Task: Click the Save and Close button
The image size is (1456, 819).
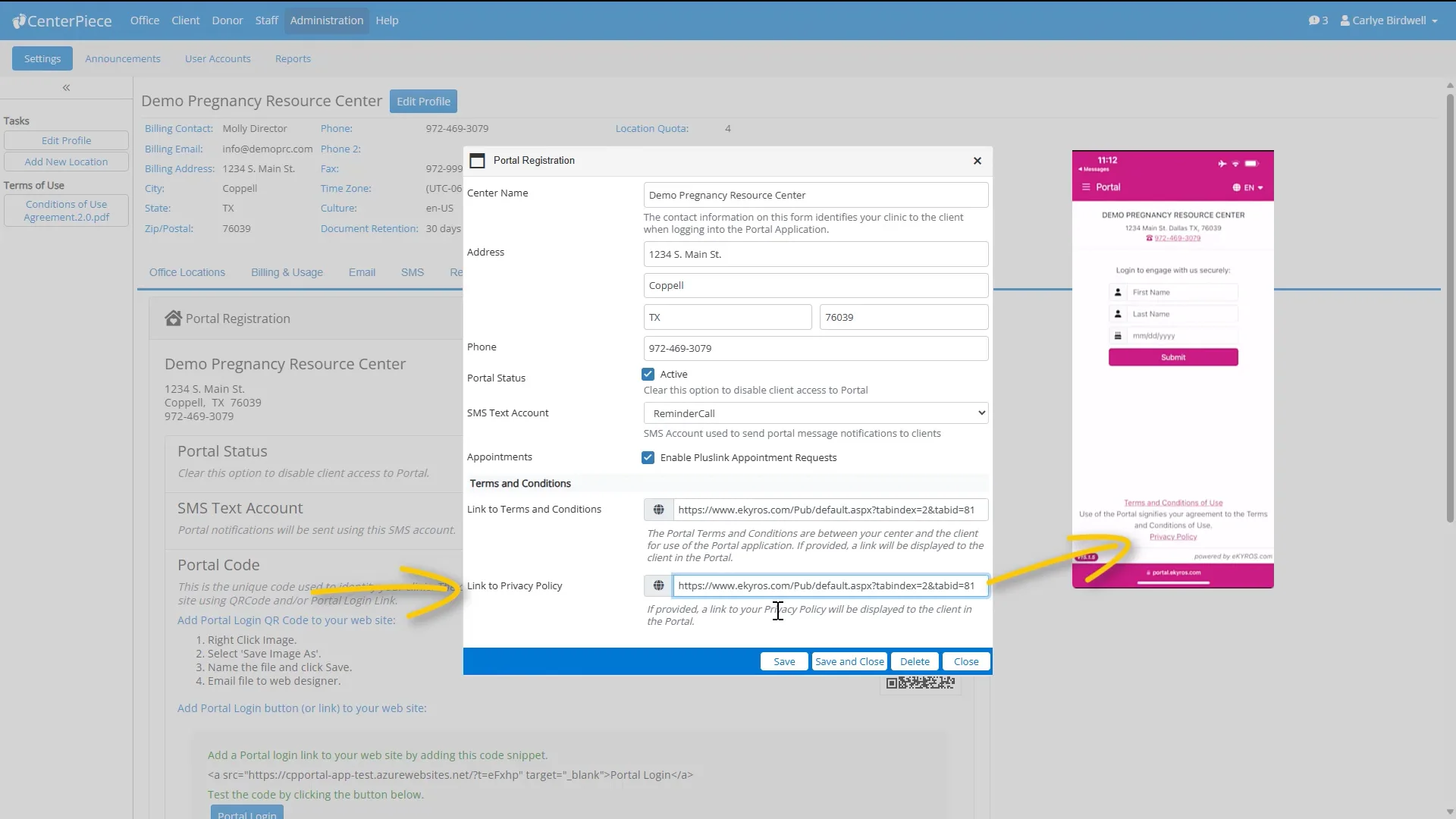Action: (x=849, y=661)
